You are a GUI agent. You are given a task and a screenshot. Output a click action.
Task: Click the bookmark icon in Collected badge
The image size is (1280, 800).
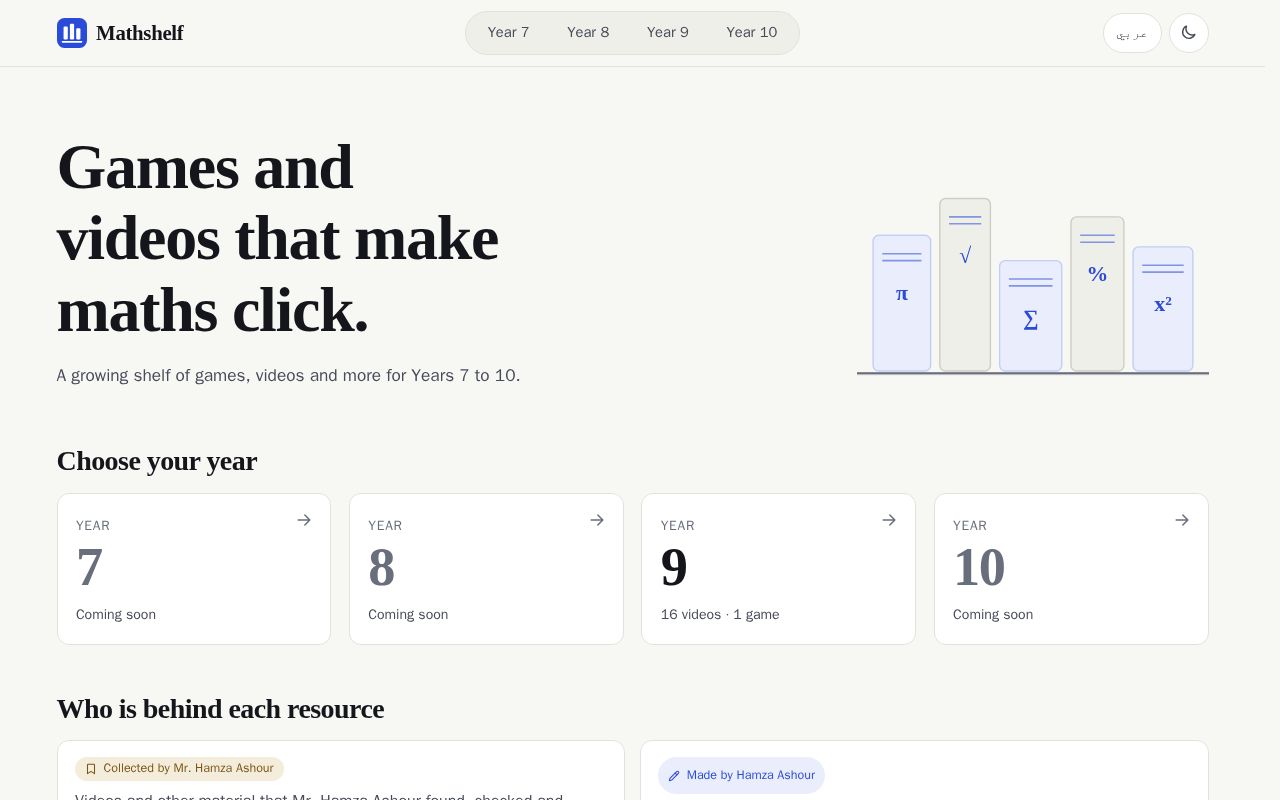[91, 769]
